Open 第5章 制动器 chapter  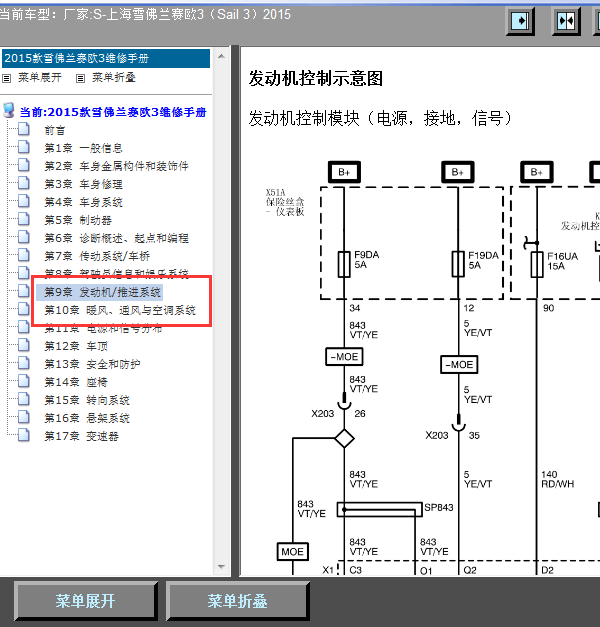[x=78, y=220]
